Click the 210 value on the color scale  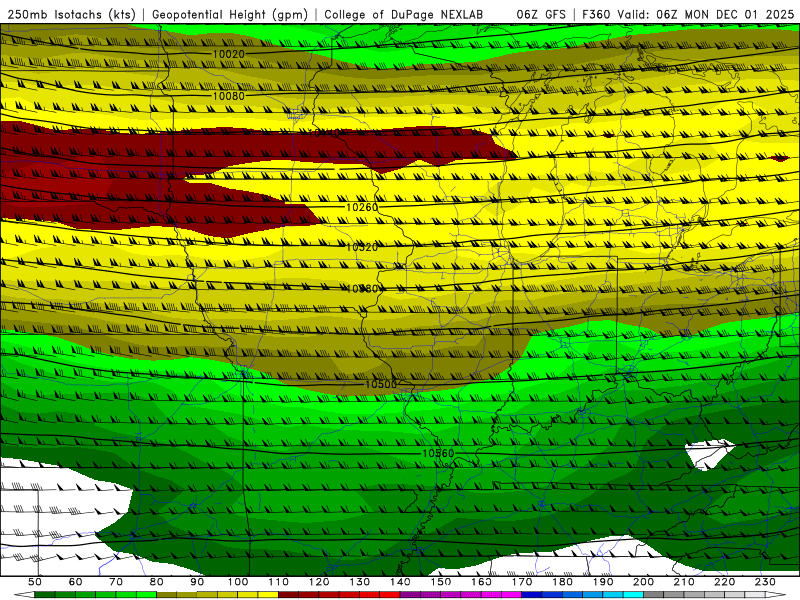click(684, 582)
